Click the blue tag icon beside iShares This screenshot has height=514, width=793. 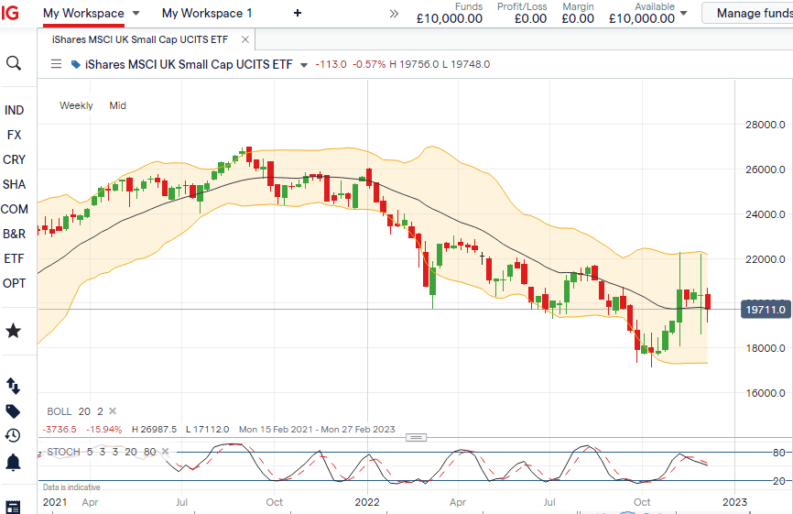pos(75,64)
